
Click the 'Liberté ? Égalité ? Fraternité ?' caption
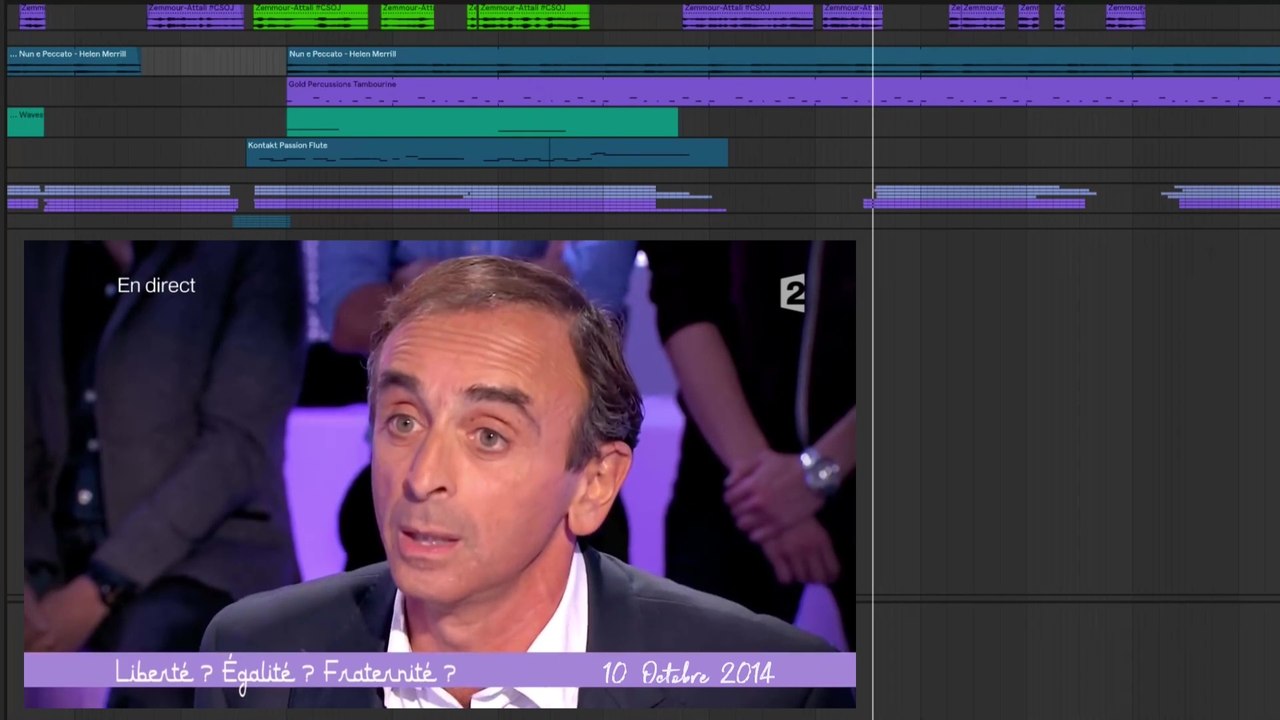coord(285,672)
